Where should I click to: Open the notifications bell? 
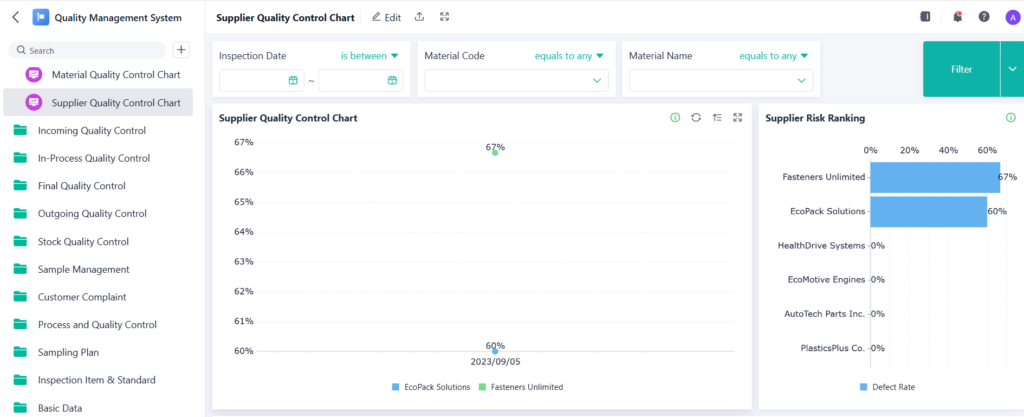click(957, 17)
